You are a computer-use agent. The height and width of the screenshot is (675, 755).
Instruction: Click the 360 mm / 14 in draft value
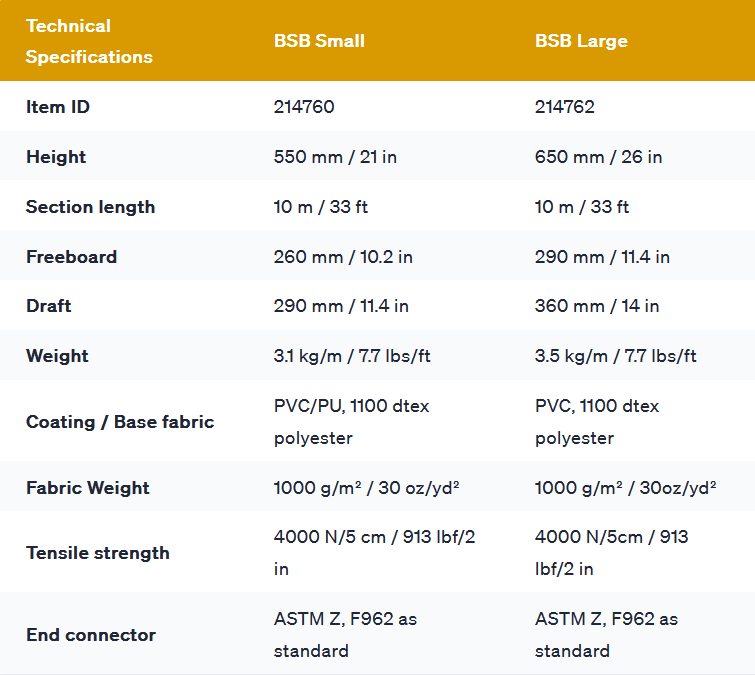click(x=597, y=306)
